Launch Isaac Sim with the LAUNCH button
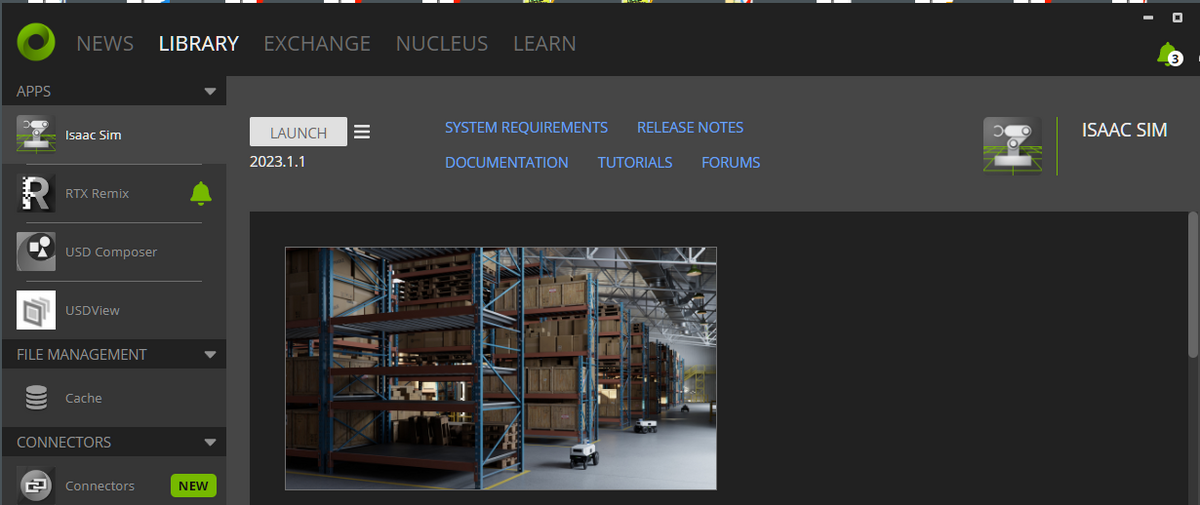Viewport: 1200px width, 505px height. pos(298,132)
